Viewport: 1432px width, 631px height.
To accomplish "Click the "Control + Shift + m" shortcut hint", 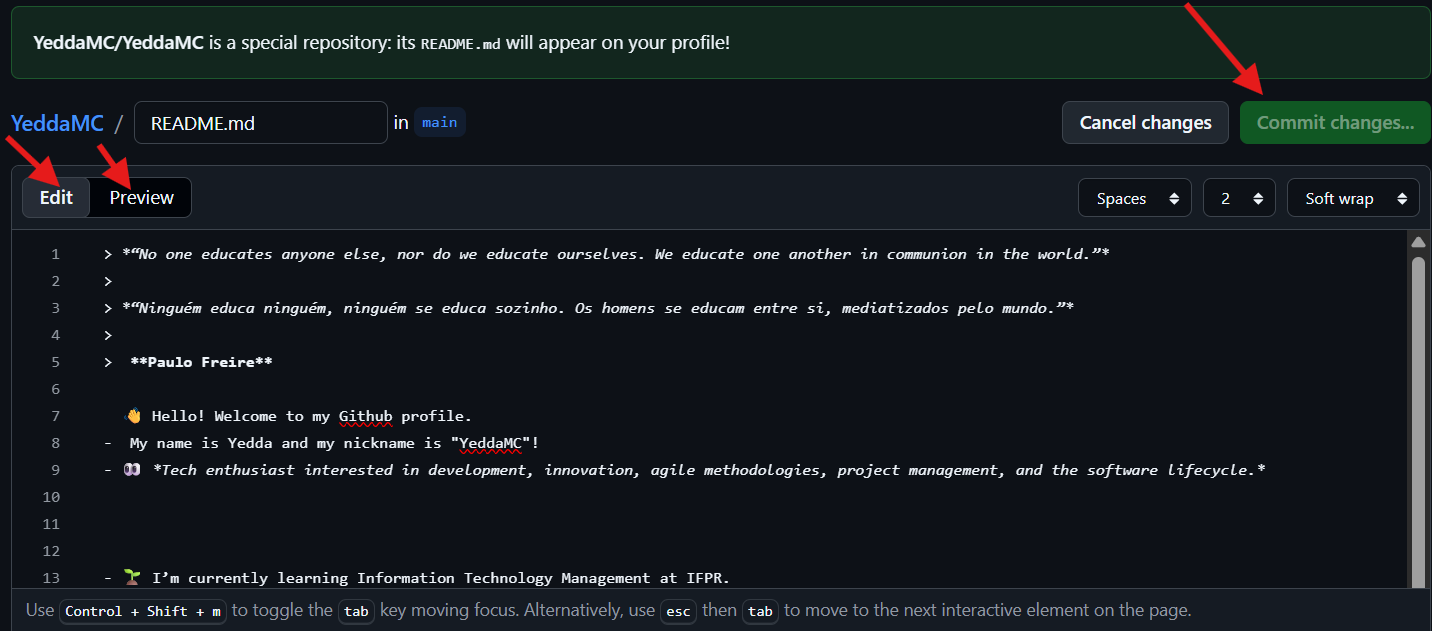I will [143, 611].
